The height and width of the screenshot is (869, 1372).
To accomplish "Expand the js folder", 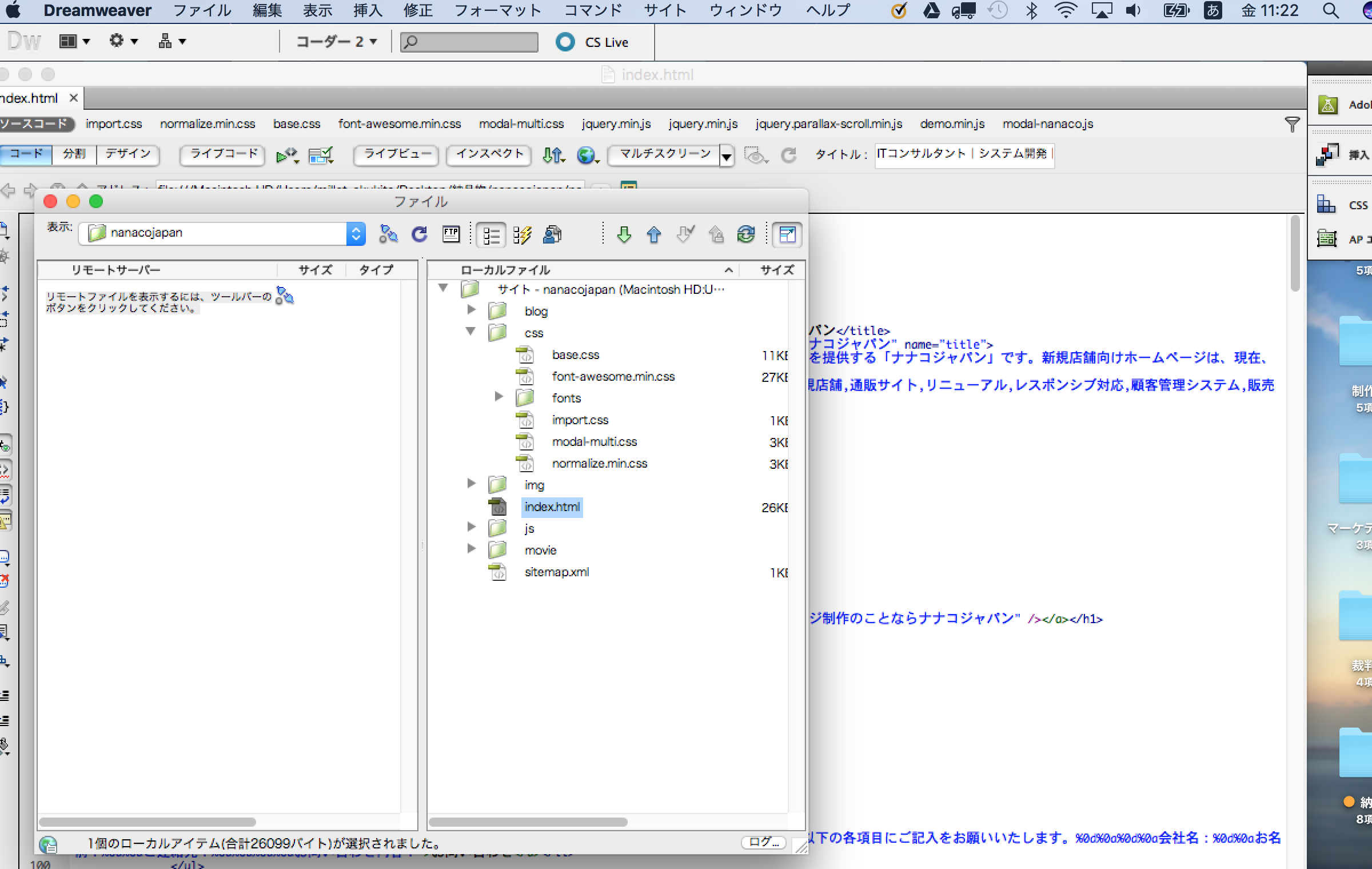I will [x=472, y=527].
